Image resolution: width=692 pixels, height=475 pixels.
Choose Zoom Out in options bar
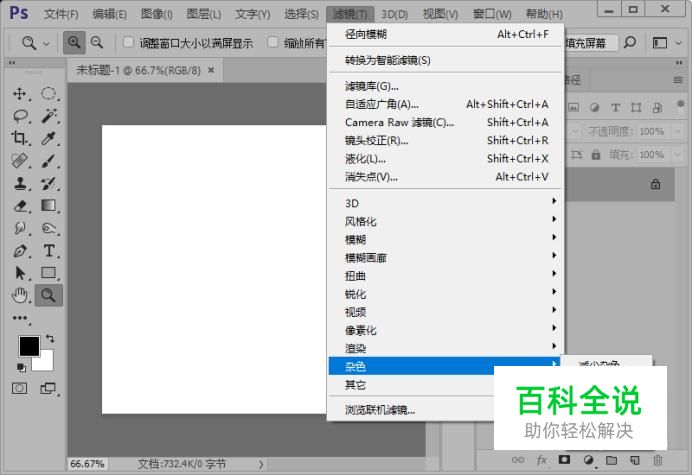[97, 43]
